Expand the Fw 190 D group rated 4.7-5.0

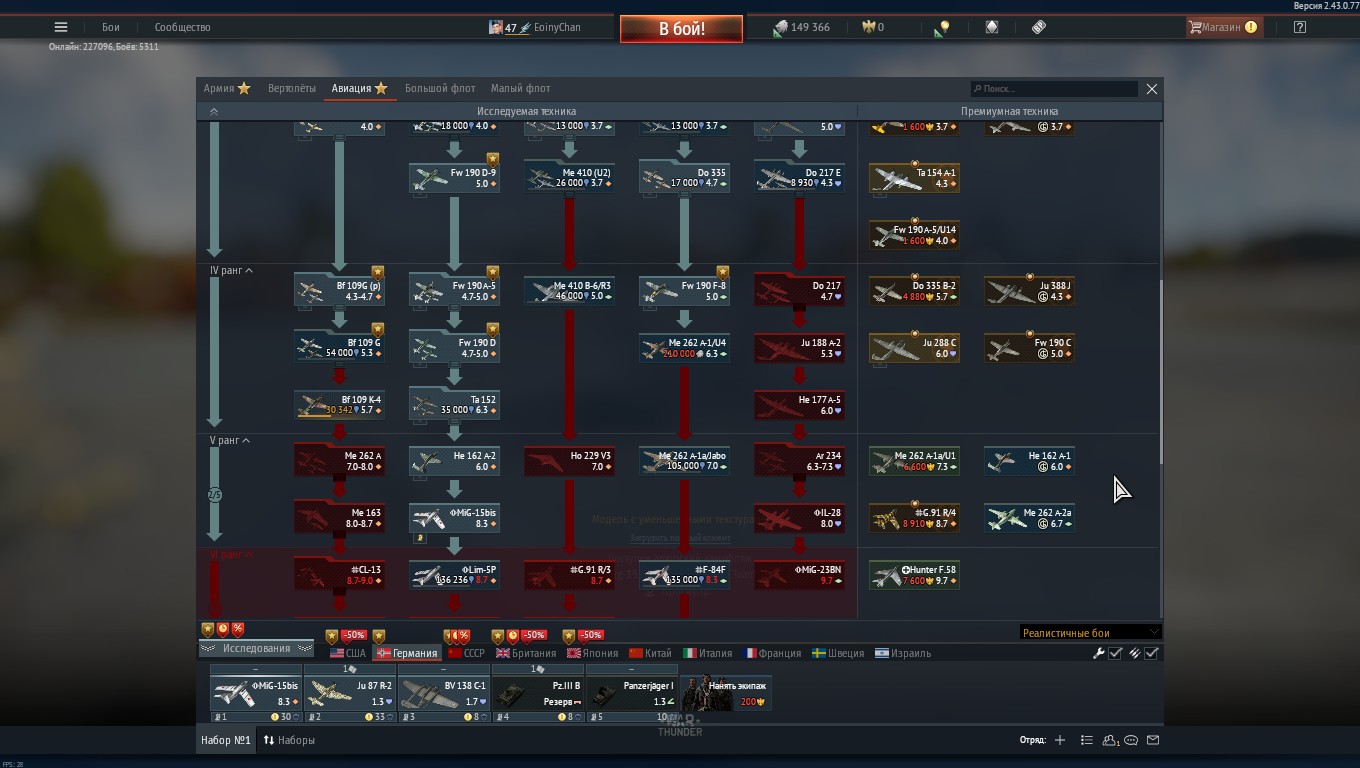(x=454, y=348)
